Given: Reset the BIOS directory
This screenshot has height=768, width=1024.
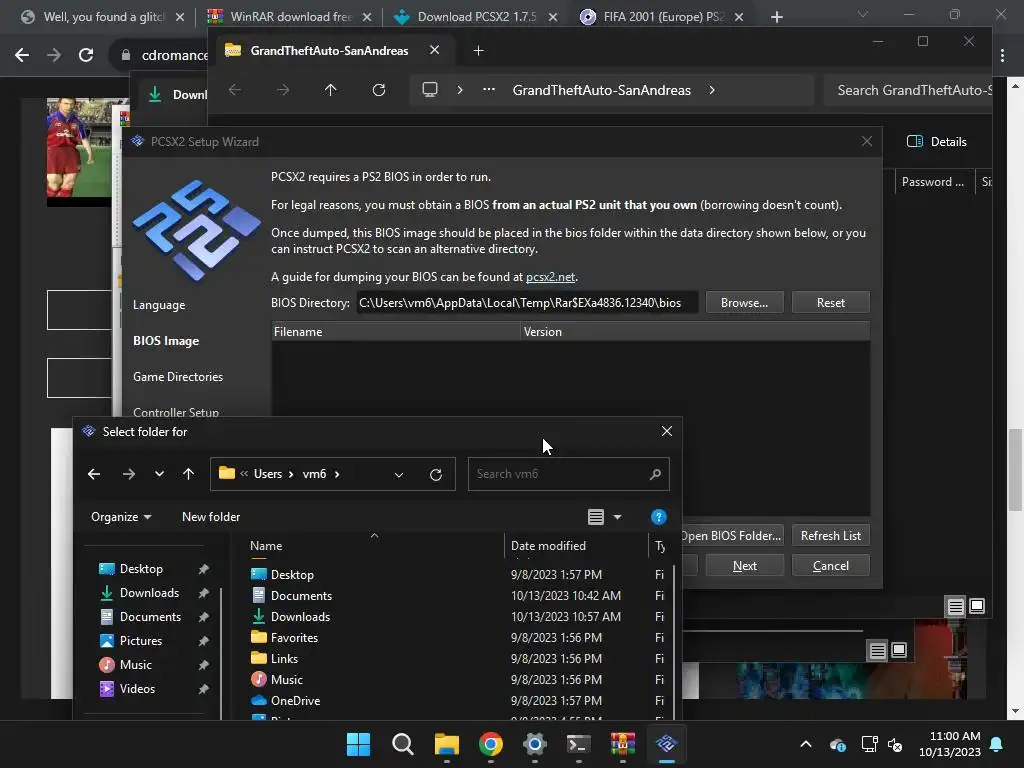Looking at the screenshot, I should point(830,302).
